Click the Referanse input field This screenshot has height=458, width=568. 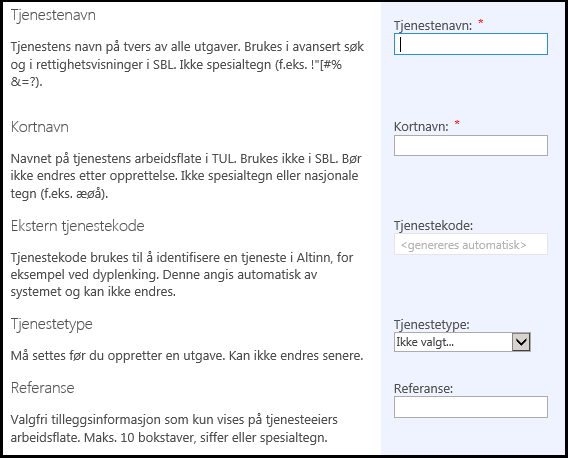[471, 407]
